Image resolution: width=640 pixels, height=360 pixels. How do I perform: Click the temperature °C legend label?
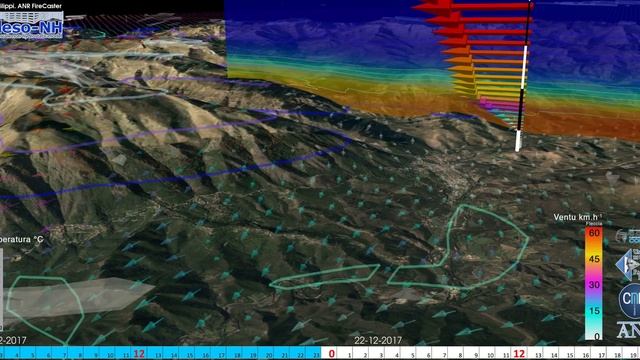tap(21, 239)
